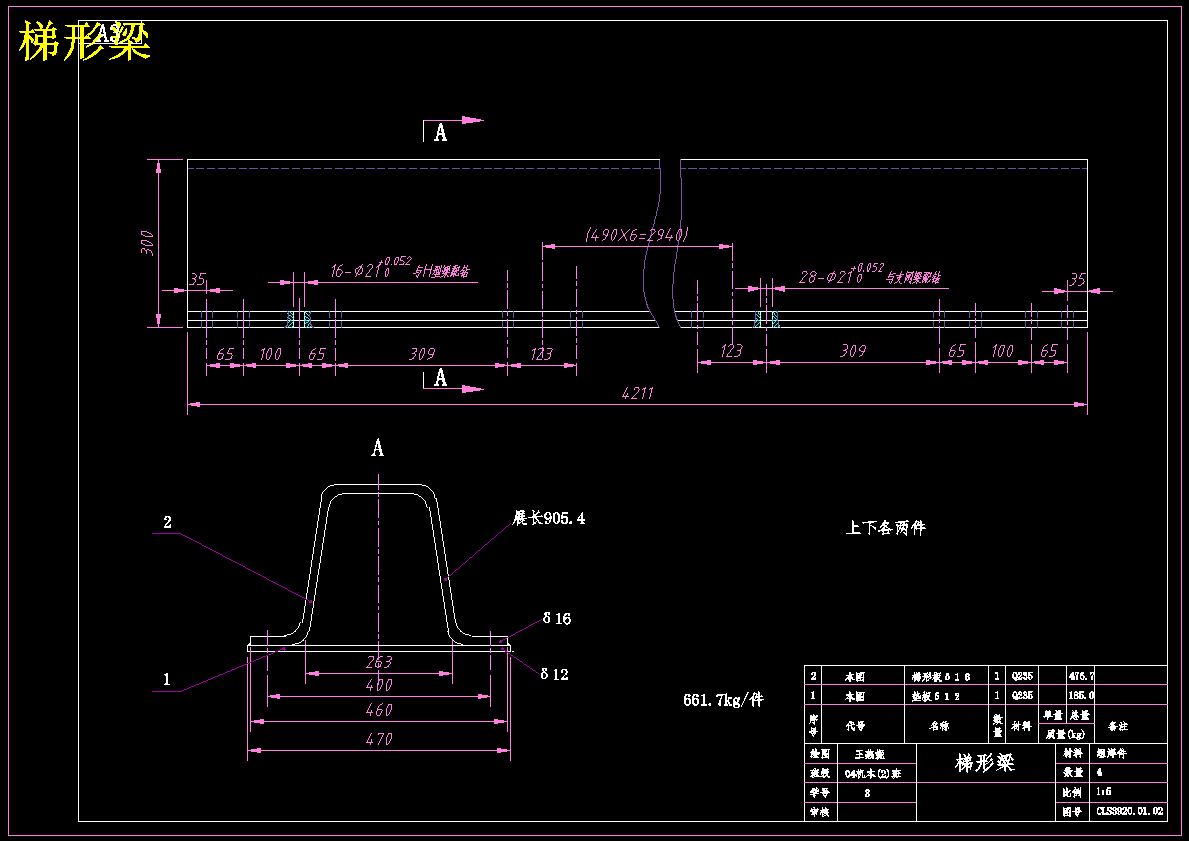Click the 460 width dimension
This screenshot has height=841, width=1189.
pyautogui.click(x=379, y=711)
